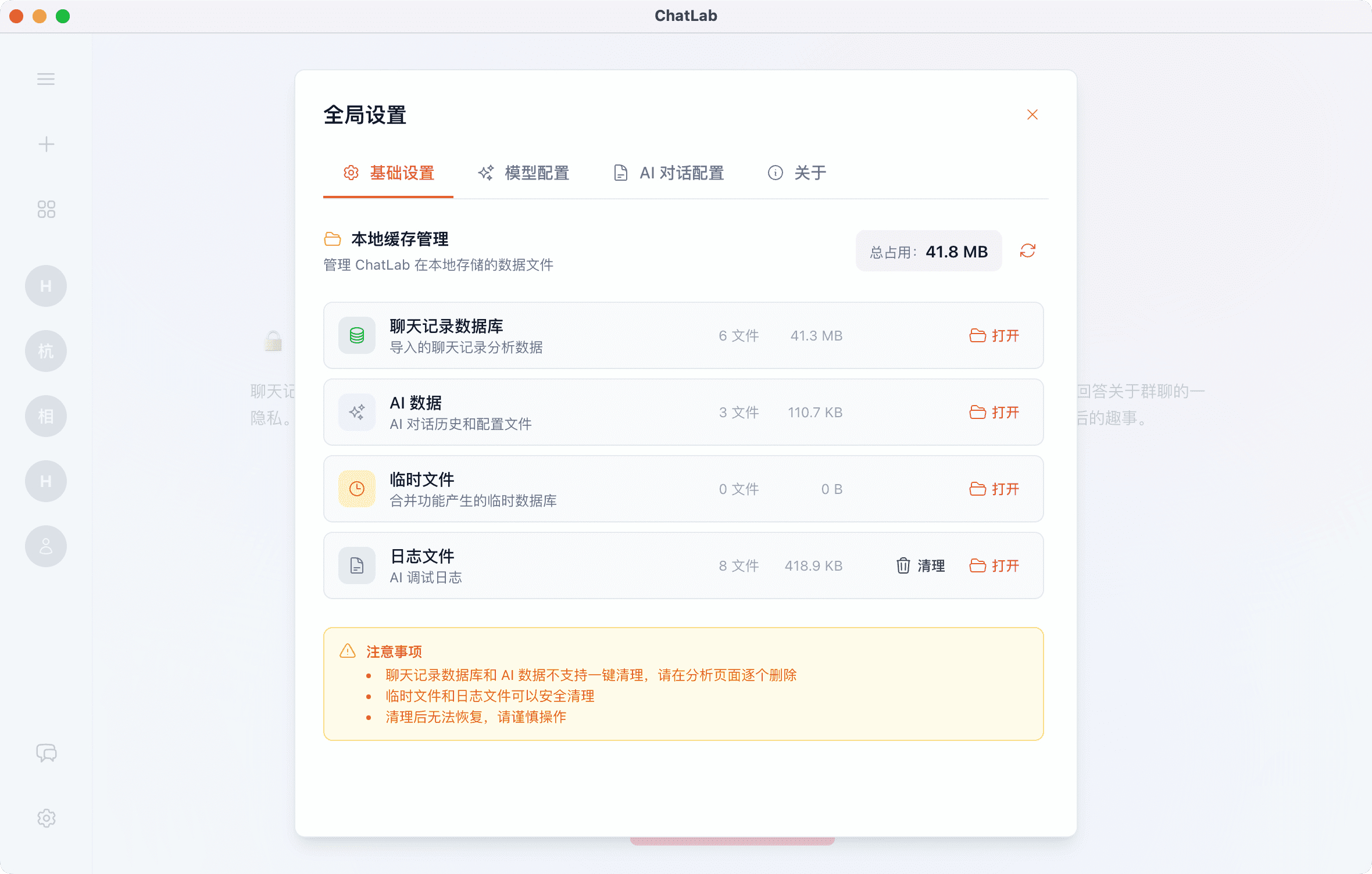Click the 总占用 41.8 MB badge

928,251
